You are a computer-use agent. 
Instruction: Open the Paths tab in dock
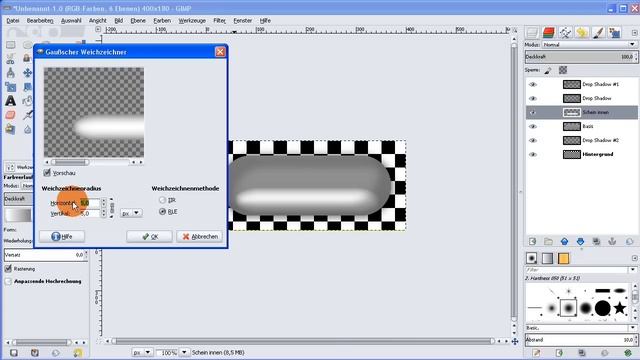tap(565, 33)
